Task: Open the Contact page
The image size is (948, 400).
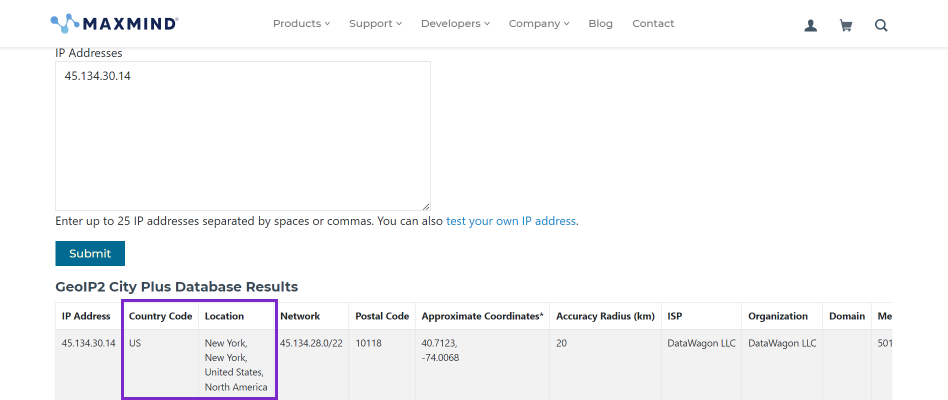Action: tap(653, 24)
